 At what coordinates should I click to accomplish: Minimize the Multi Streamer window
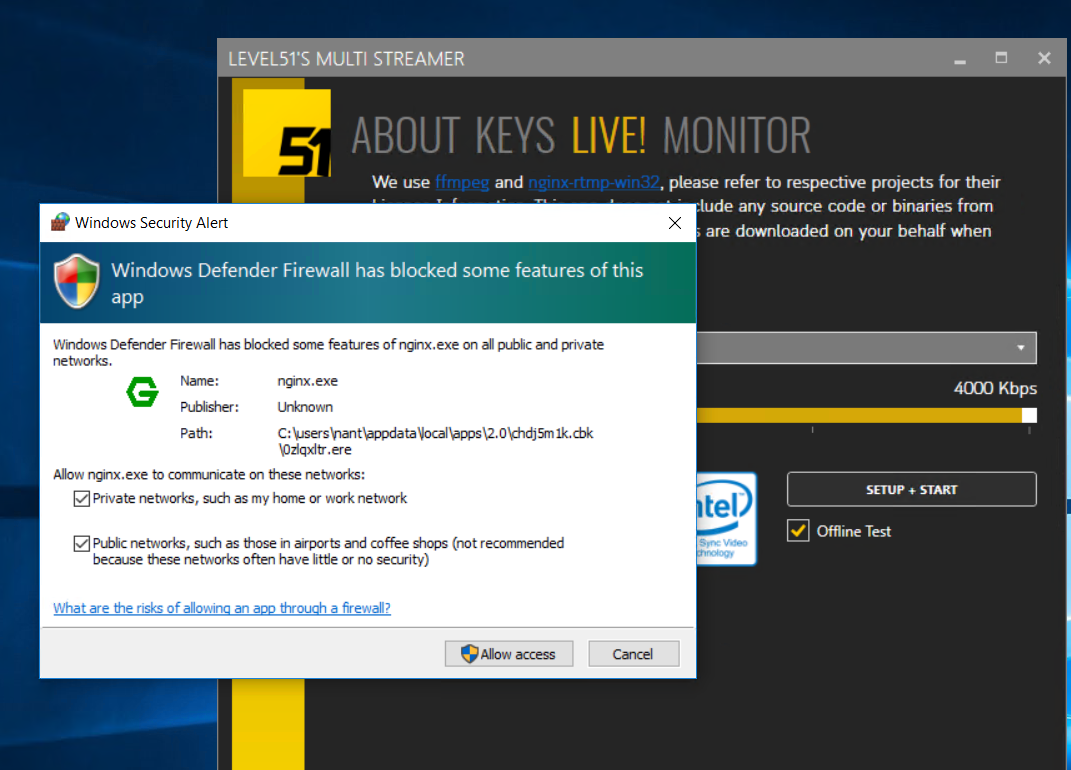960,59
